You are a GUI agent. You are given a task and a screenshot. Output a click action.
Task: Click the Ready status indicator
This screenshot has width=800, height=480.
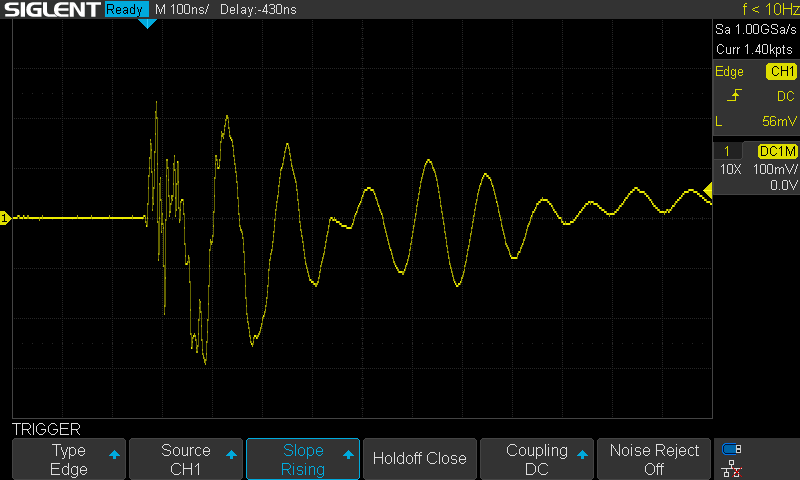[126, 9]
